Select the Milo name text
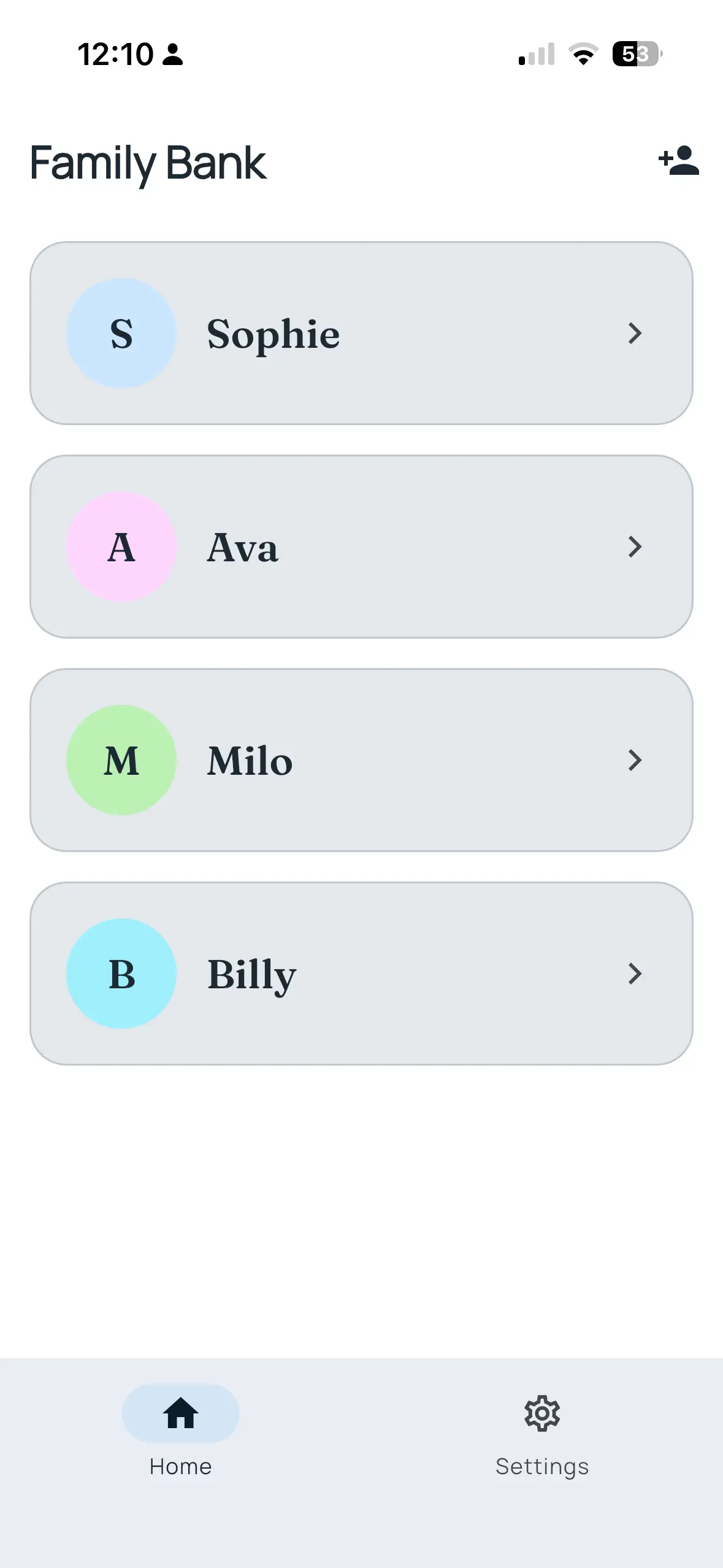This screenshot has width=723, height=1568. [250, 761]
